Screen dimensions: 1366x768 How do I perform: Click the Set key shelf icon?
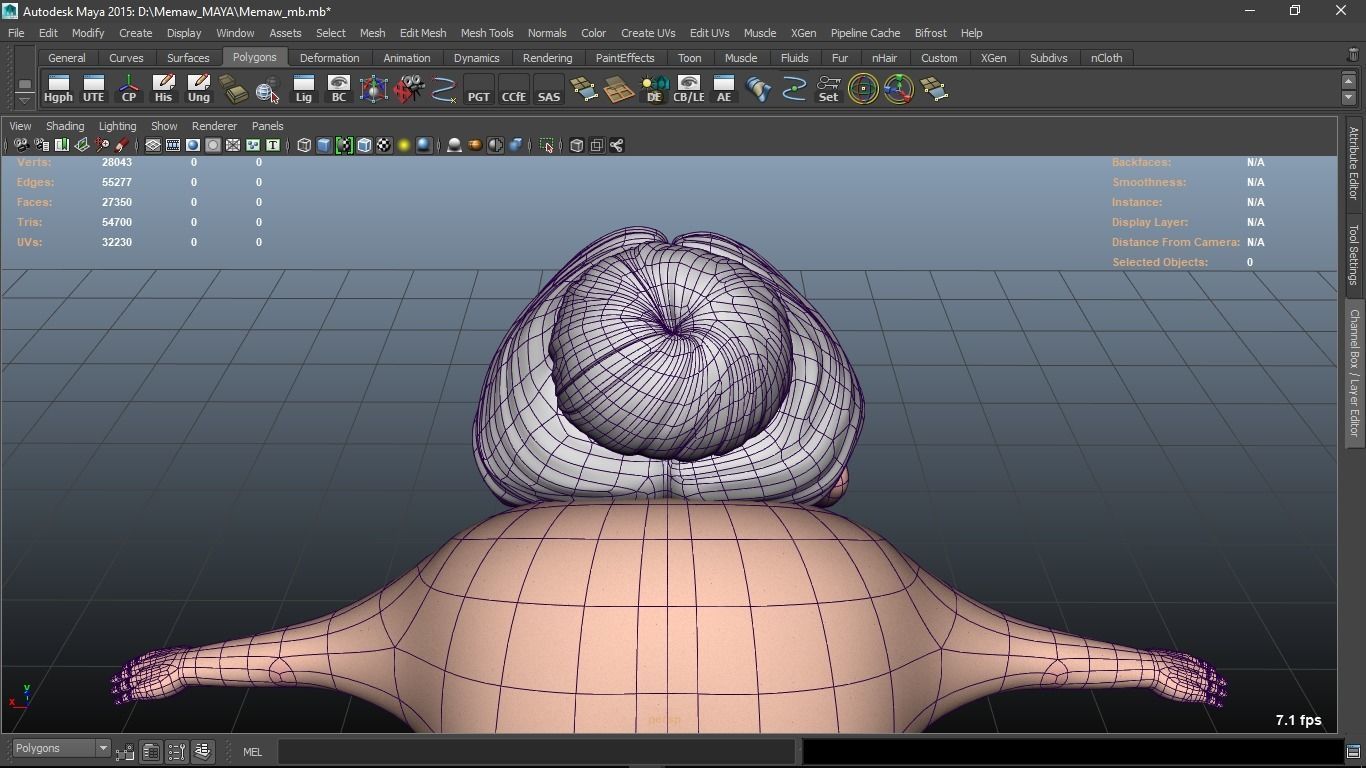[x=828, y=89]
